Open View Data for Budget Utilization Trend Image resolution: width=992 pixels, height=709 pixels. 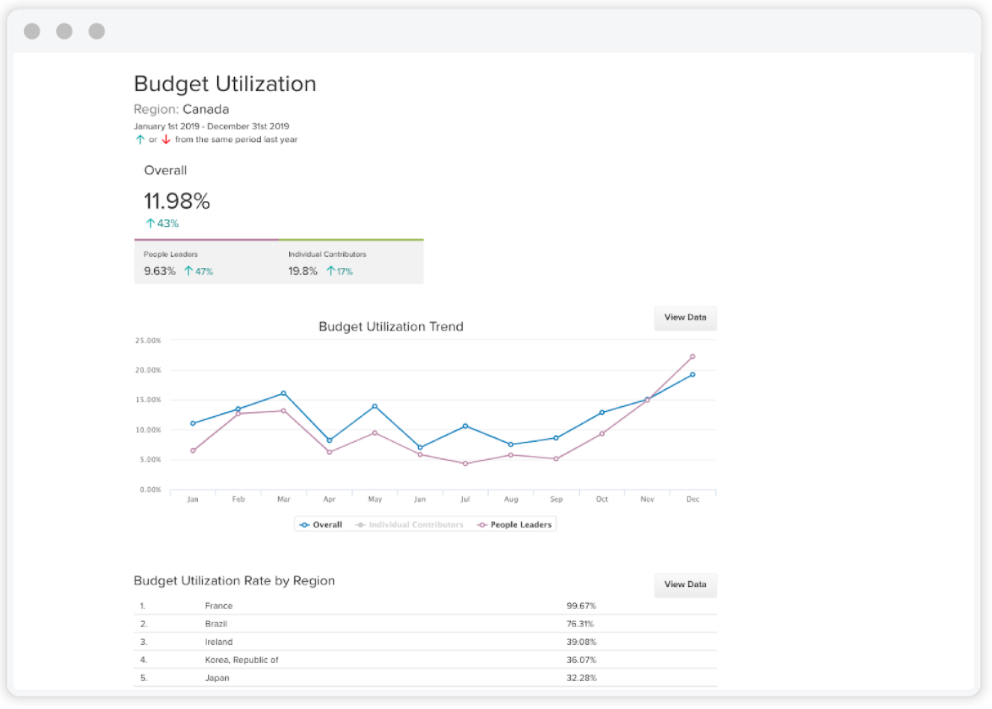(x=685, y=318)
